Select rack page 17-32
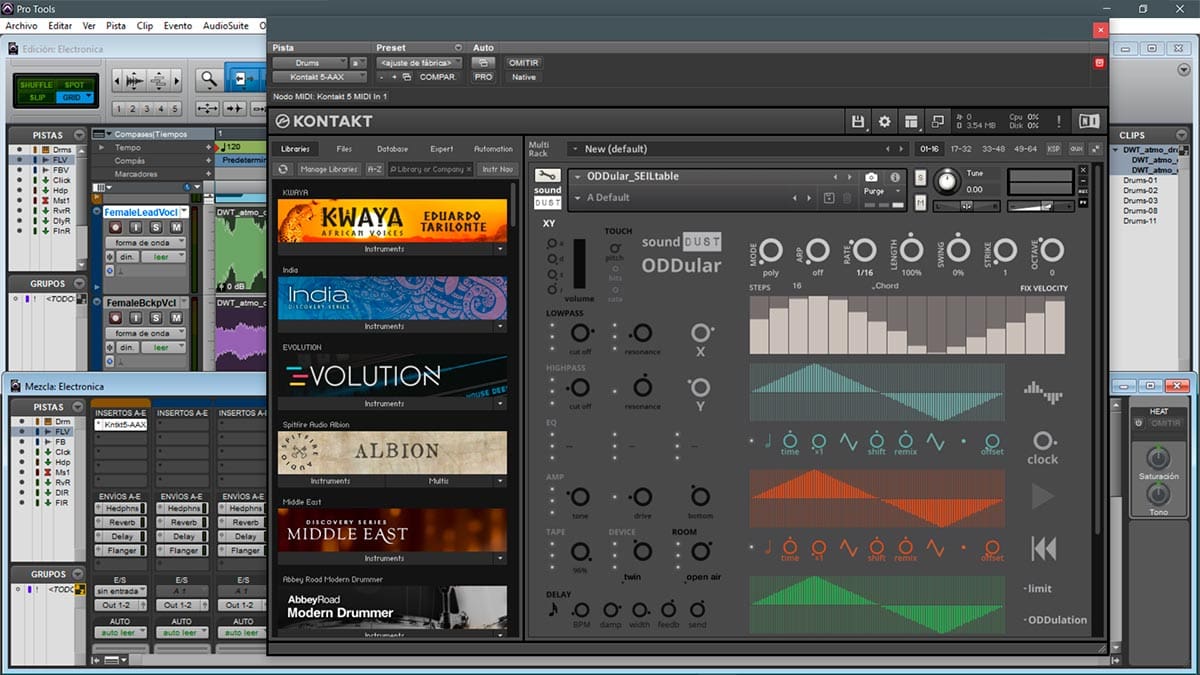 pos(961,149)
